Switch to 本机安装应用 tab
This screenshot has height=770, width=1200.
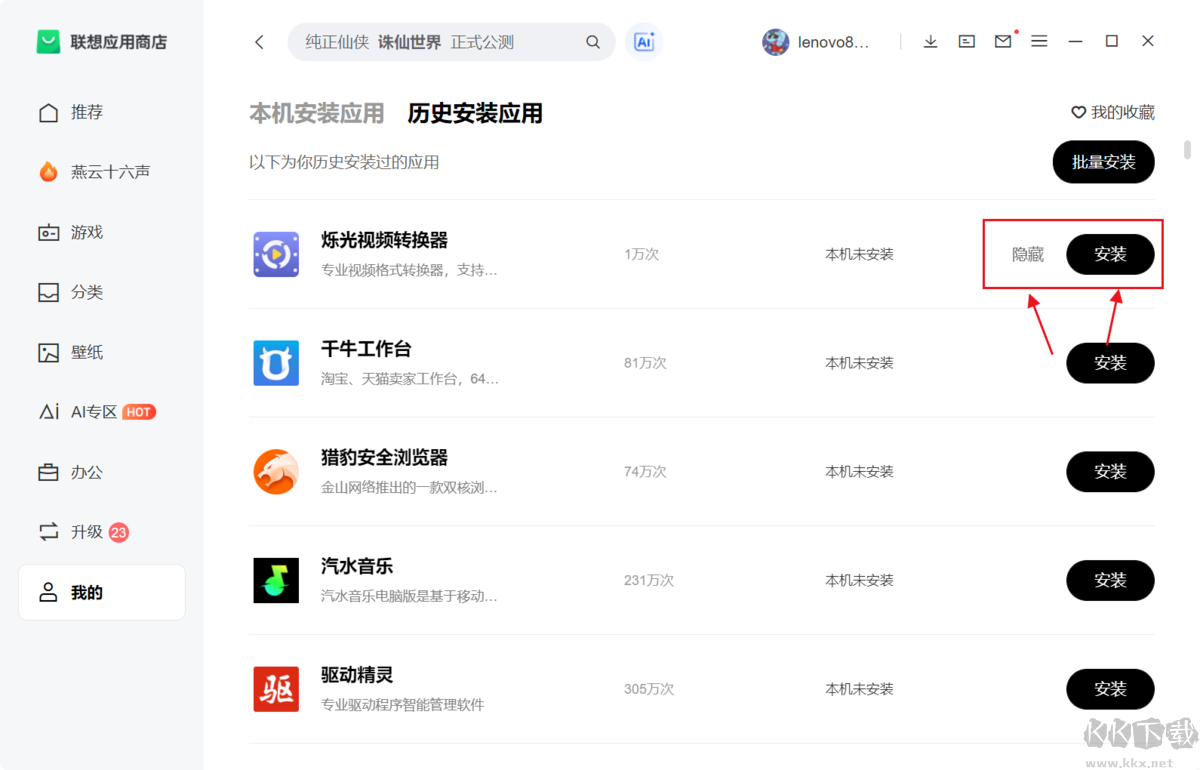[316, 113]
